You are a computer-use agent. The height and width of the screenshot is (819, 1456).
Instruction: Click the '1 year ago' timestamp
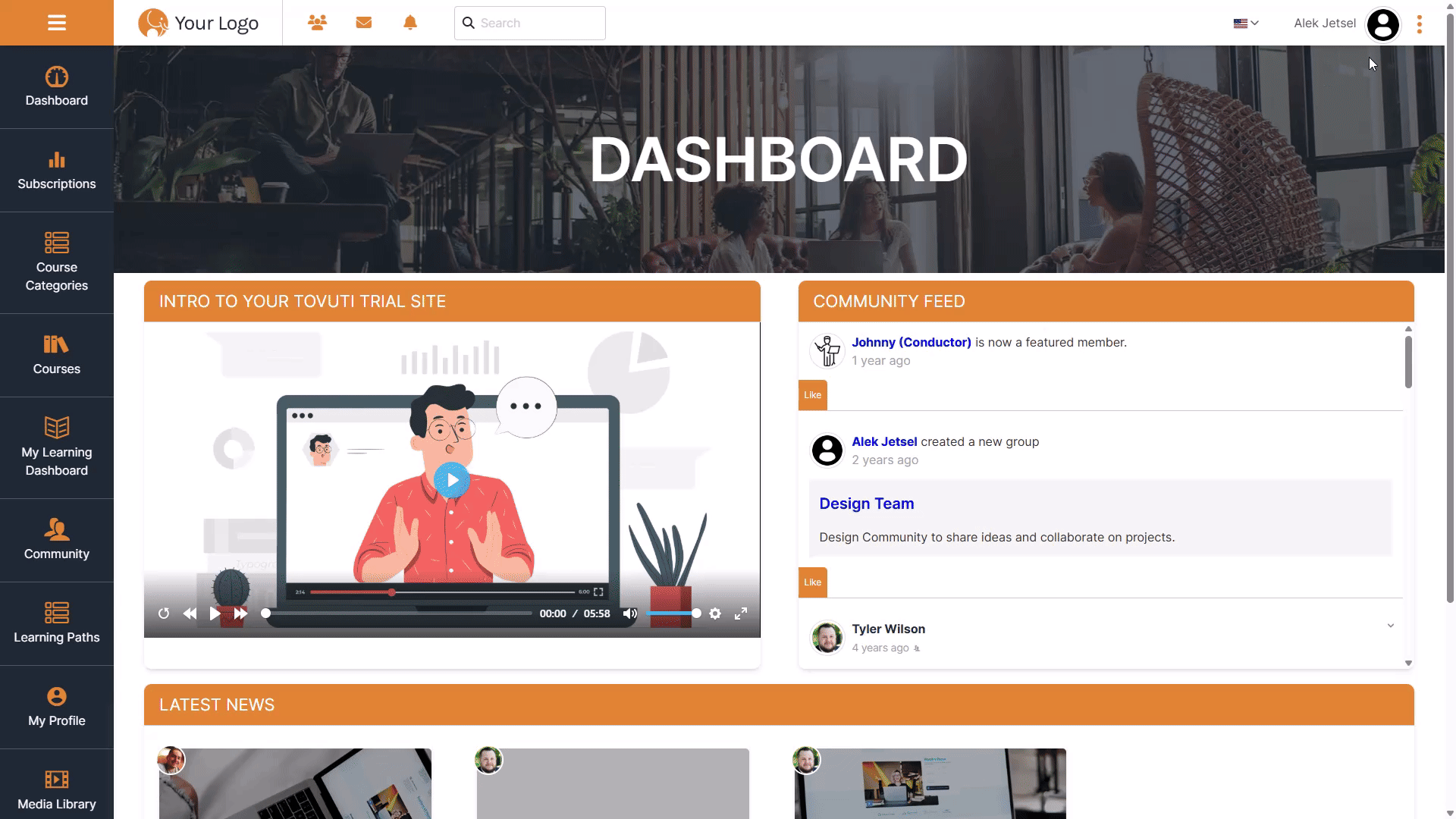880,361
